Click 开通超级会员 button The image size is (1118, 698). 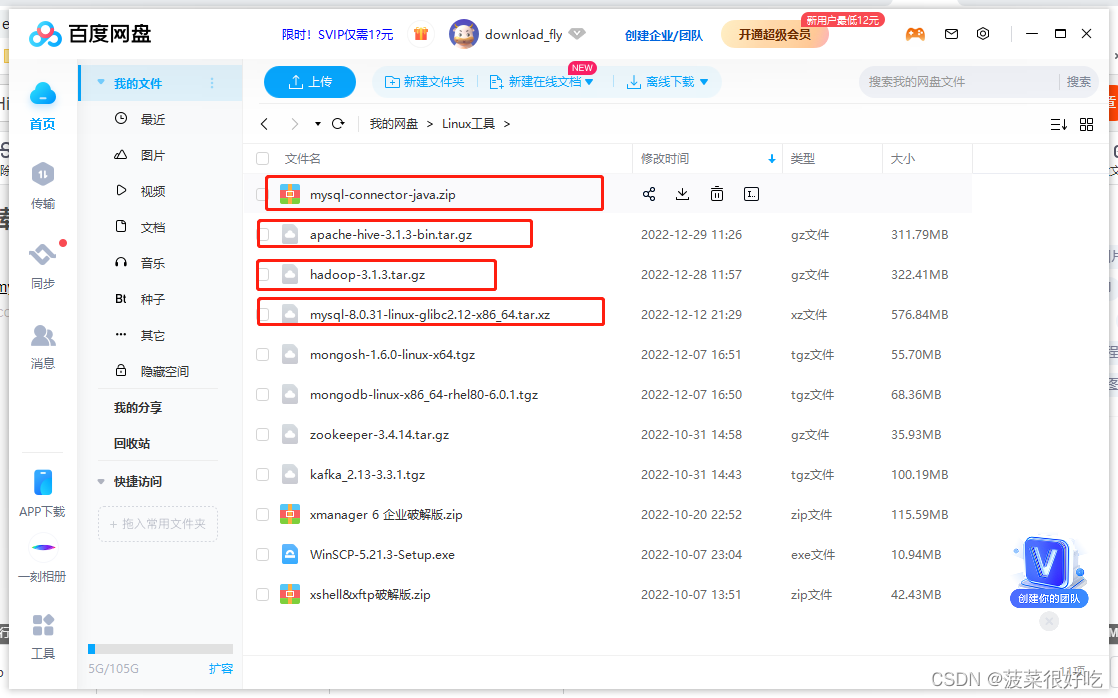[x=774, y=34]
